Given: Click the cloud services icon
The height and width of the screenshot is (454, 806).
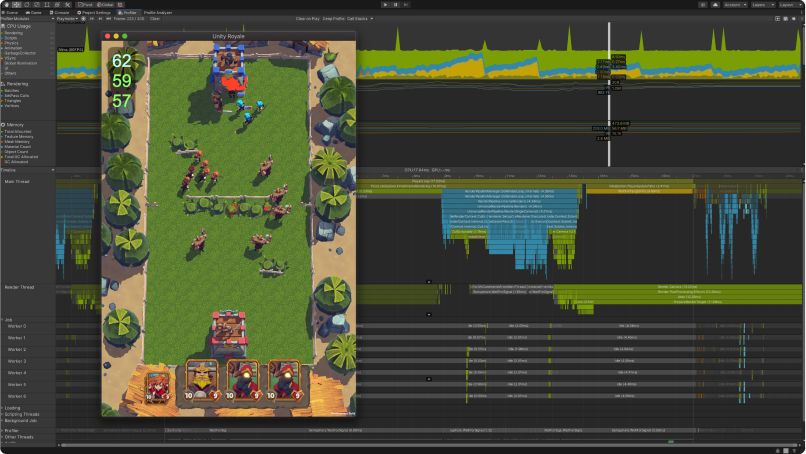Looking at the screenshot, I should [x=717, y=4].
